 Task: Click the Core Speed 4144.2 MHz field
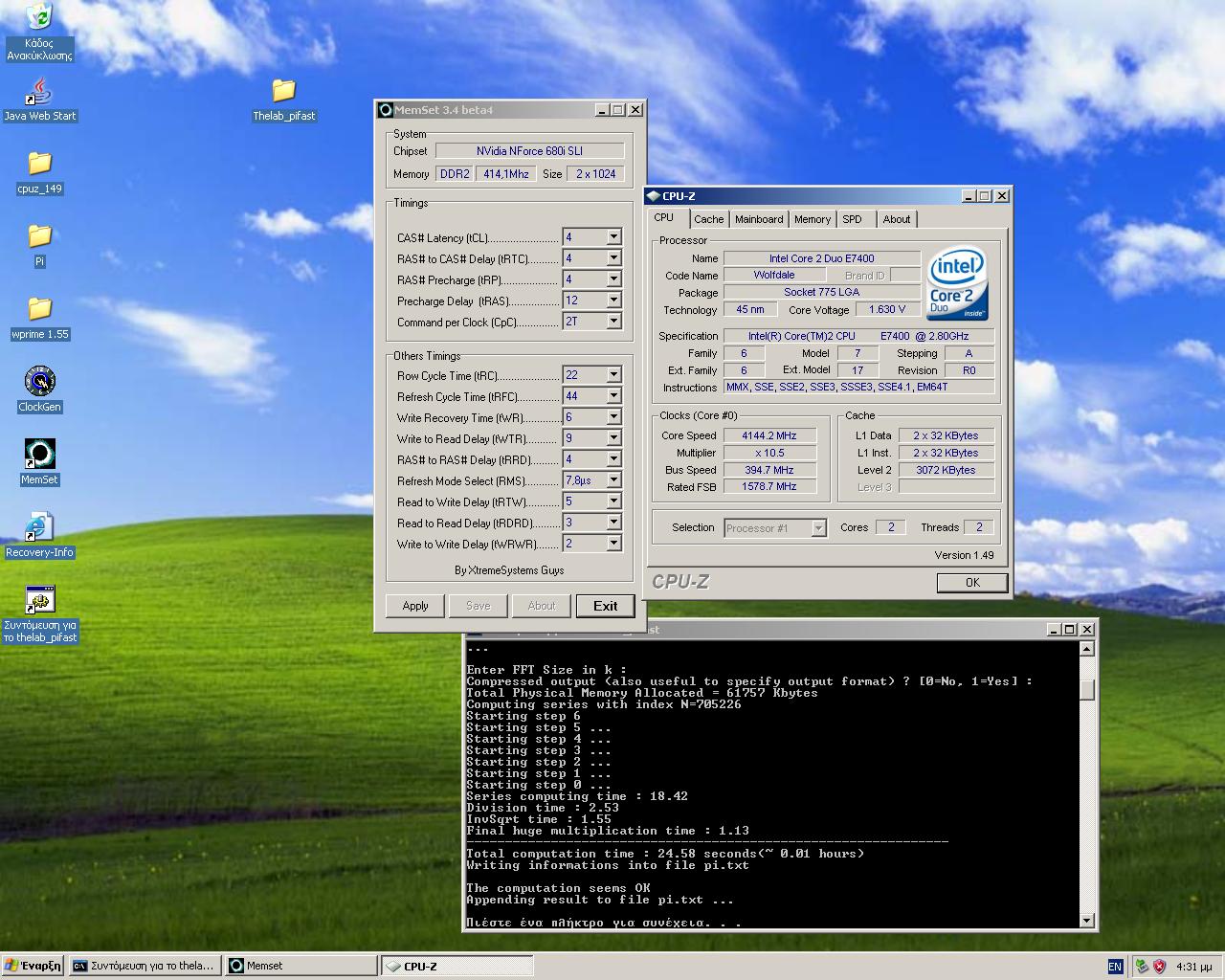click(769, 435)
